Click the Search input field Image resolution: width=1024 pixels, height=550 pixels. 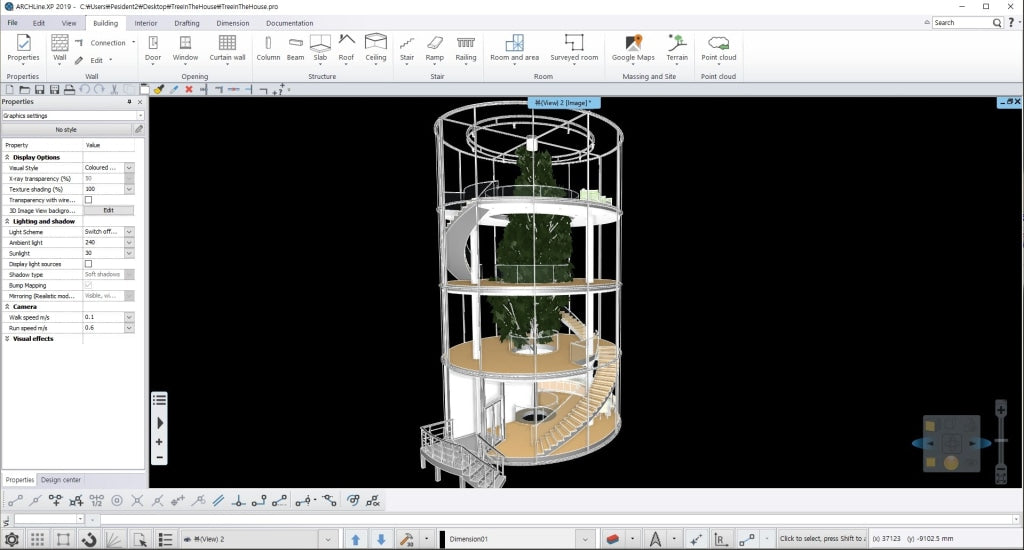pos(960,22)
